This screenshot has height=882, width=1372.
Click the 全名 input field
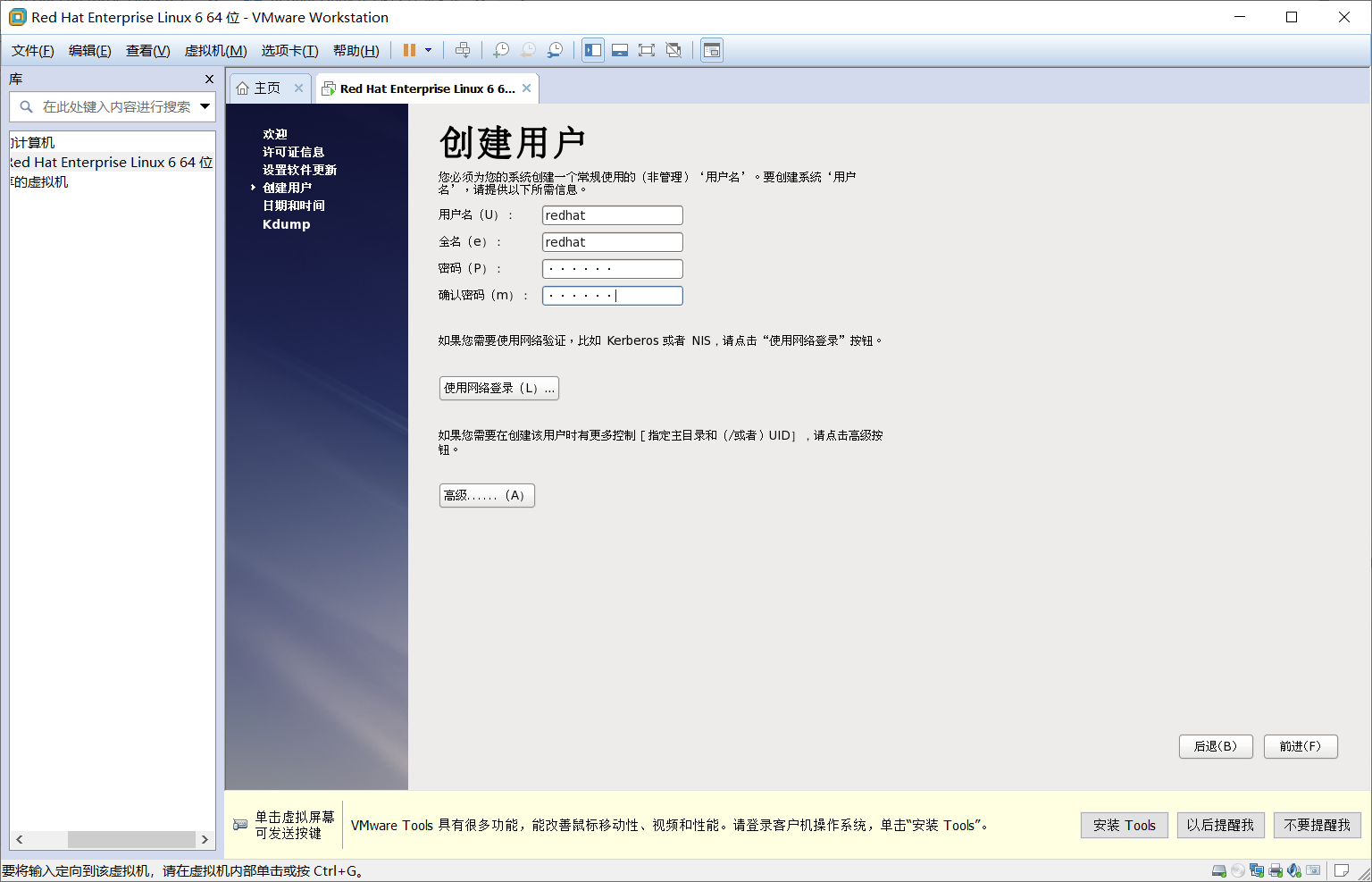tap(613, 242)
